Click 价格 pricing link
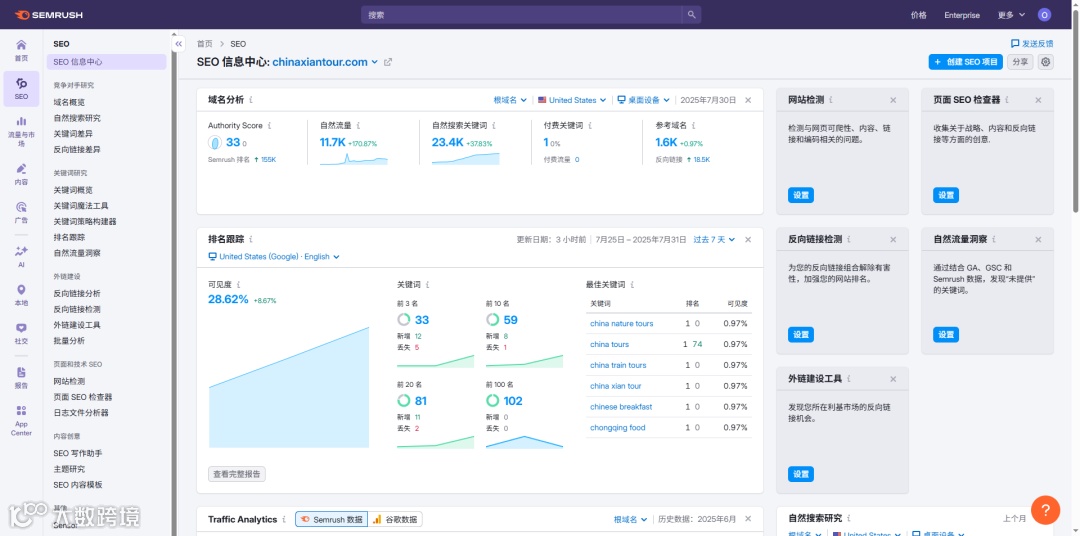Image resolution: width=1080 pixels, height=536 pixels. 918,15
